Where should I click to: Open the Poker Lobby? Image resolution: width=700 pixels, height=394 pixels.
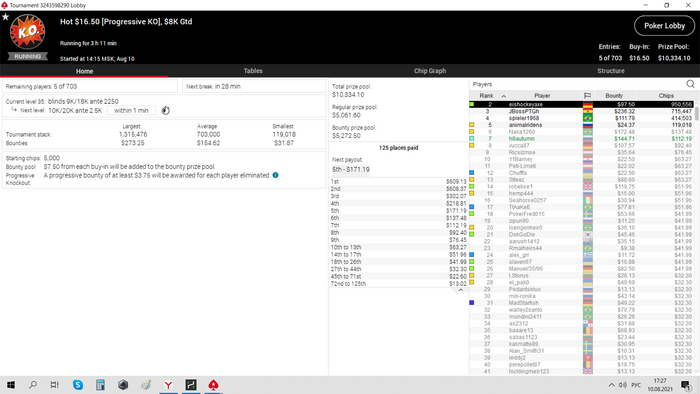tap(664, 26)
